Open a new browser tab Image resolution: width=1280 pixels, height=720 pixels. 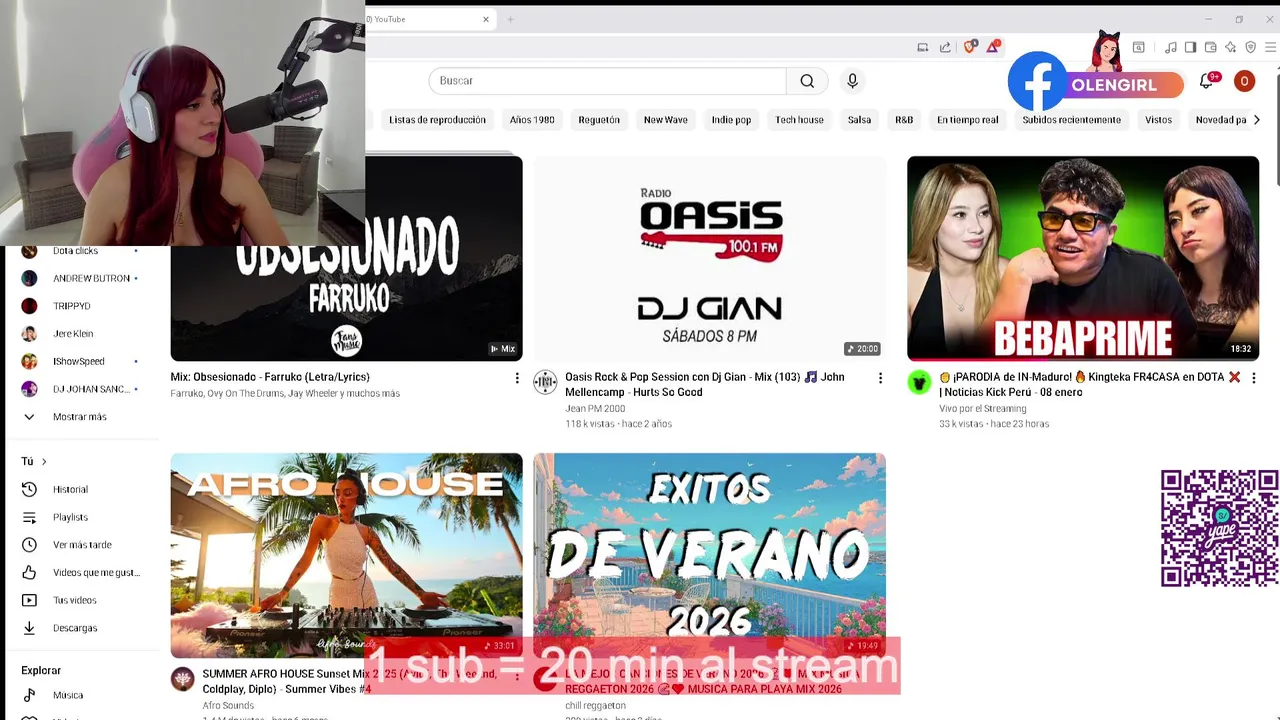[x=510, y=19]
